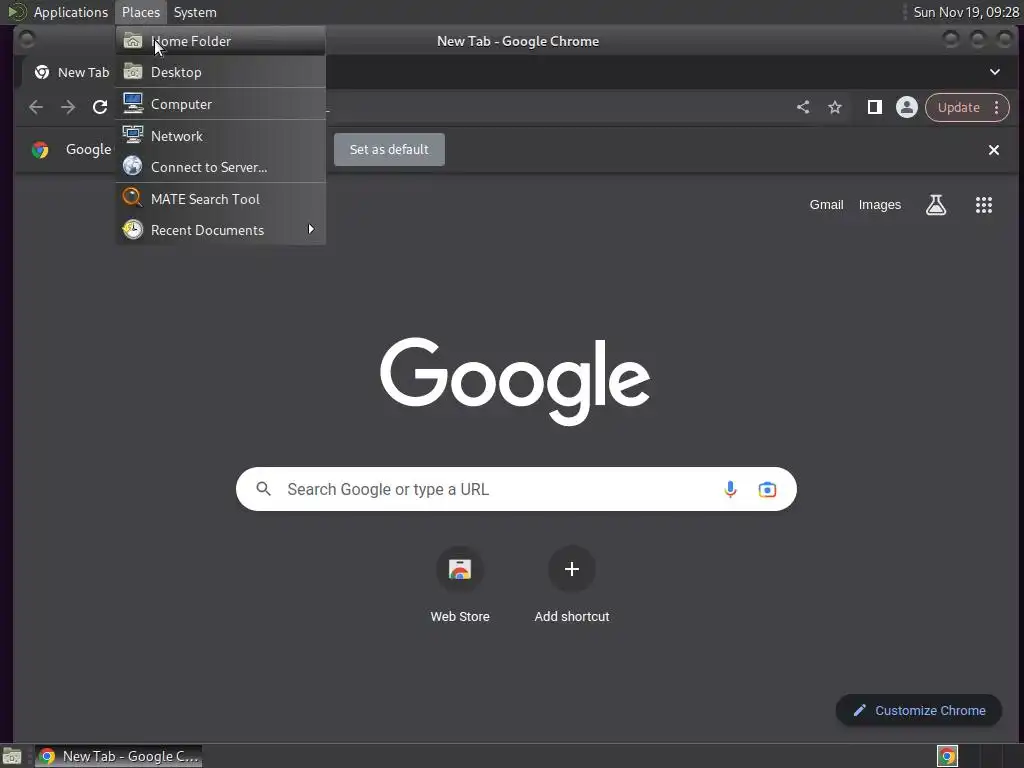Click the Home Folder icon
Screen dimensions: 1024x768
(x=133, y=40)
